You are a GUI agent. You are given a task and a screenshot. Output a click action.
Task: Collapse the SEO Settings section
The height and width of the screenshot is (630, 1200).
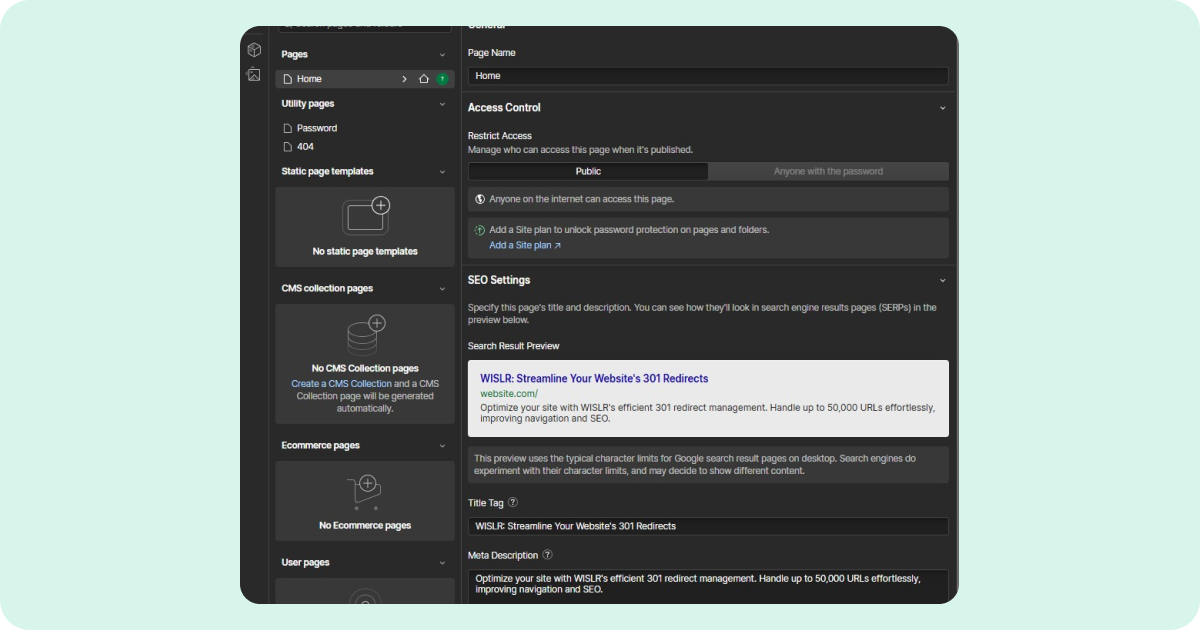(941, 280)
